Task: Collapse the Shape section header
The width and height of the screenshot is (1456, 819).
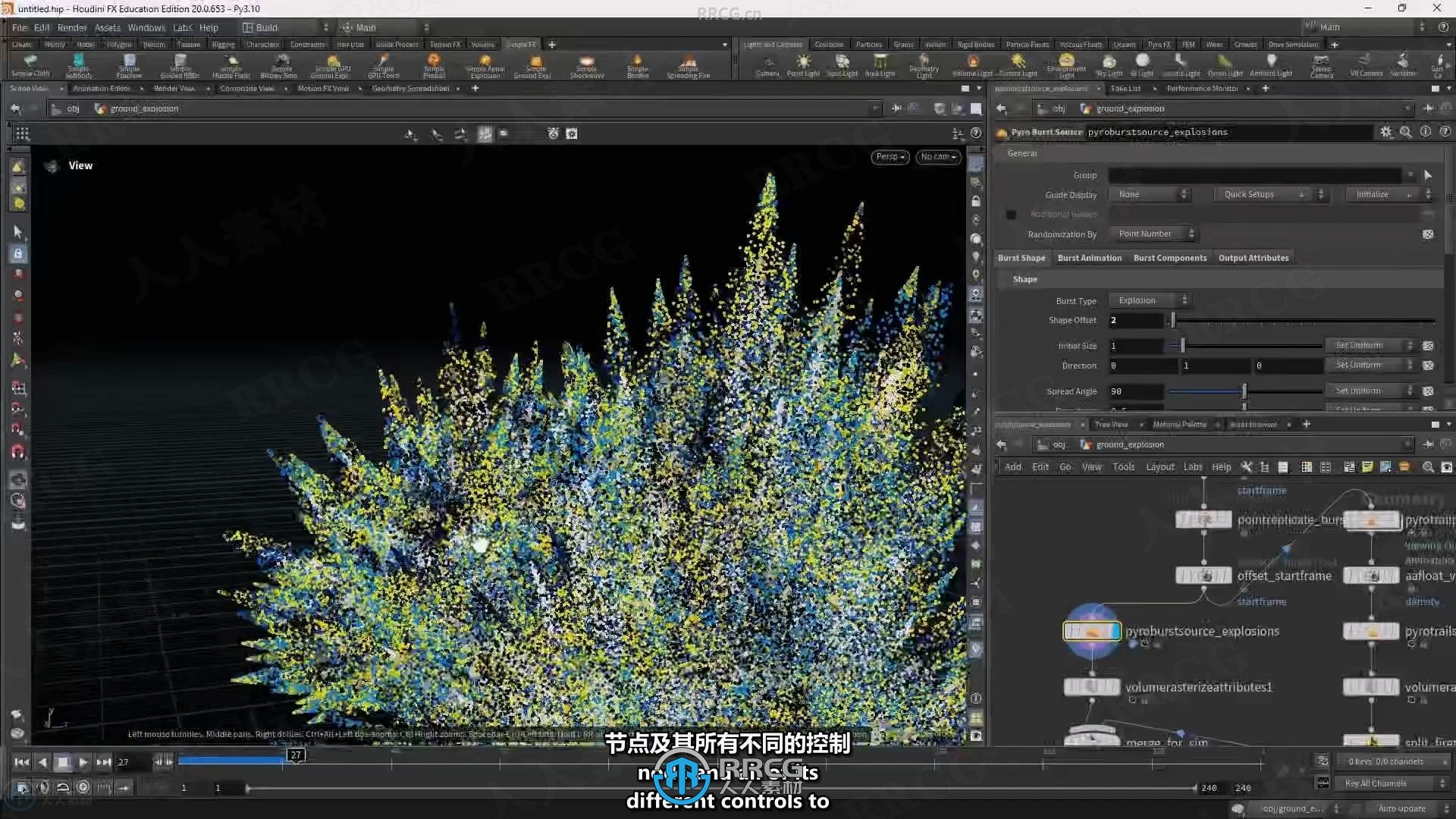Action: [1219, 279]
